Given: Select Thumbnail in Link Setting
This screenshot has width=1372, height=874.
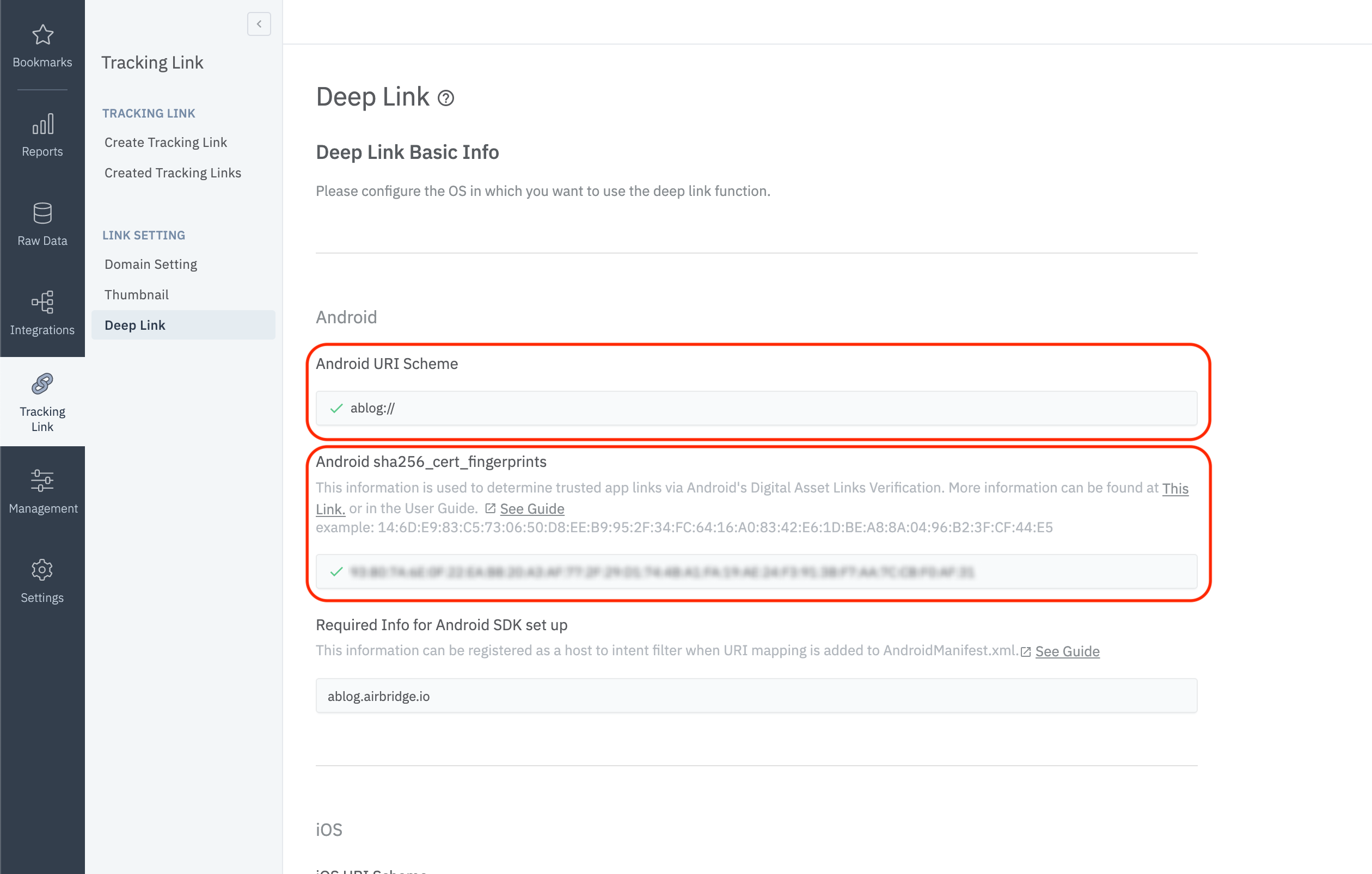Looking at the screenshot, I should pyautogui.click(x=136, y=295).
